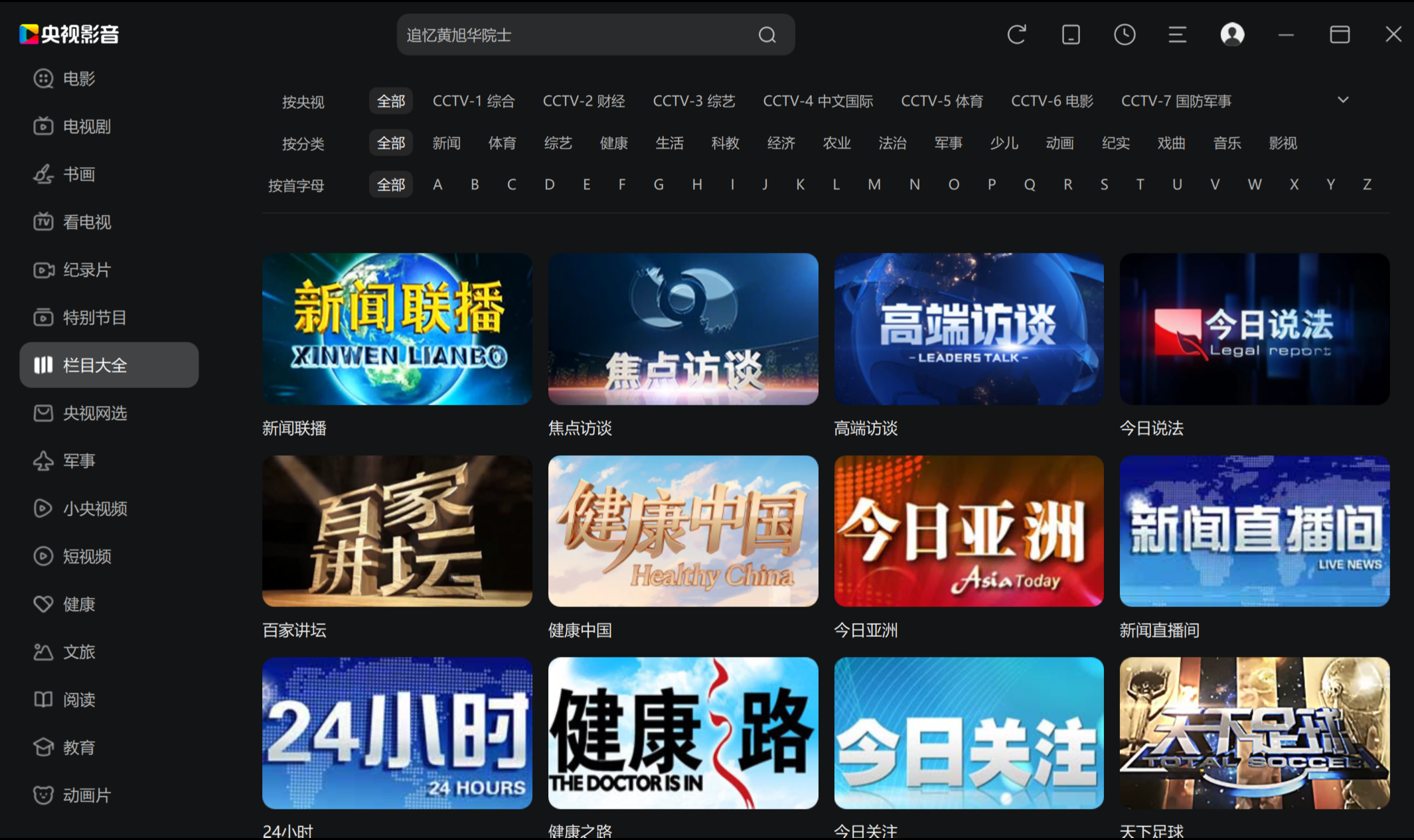Filter by CCTV-1 综合 channel
This screenshot has height=840, width=1414.
[473, 101]
